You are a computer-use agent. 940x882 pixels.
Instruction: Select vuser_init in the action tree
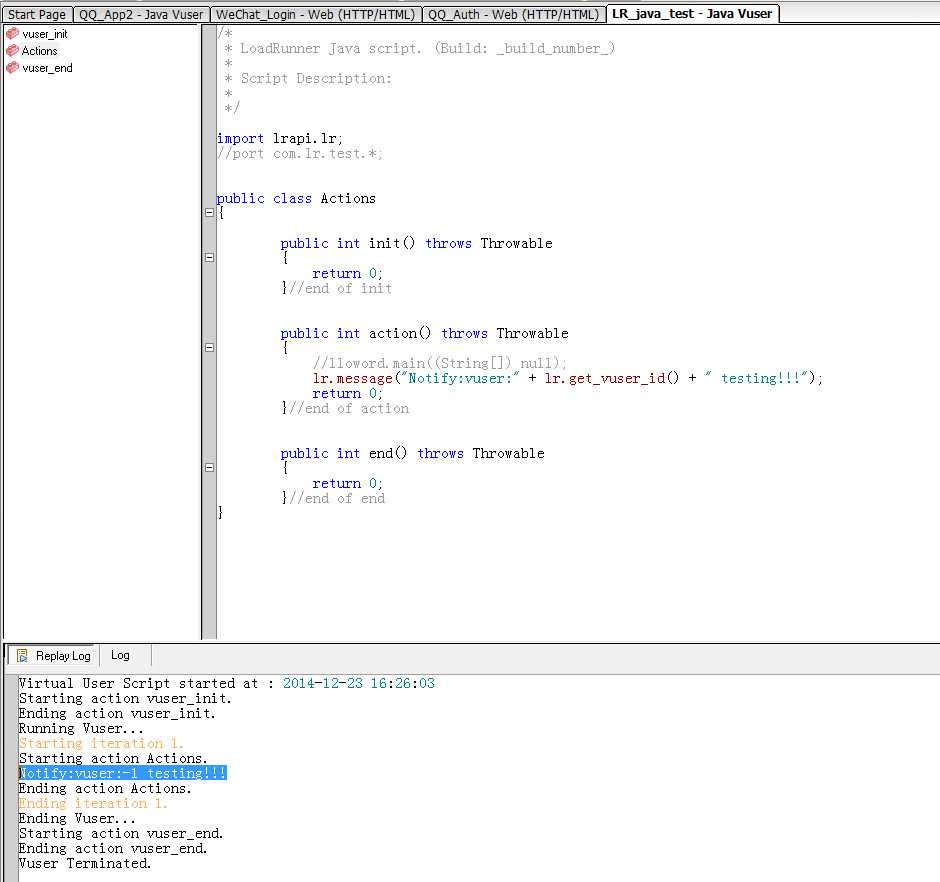(45, 34)
